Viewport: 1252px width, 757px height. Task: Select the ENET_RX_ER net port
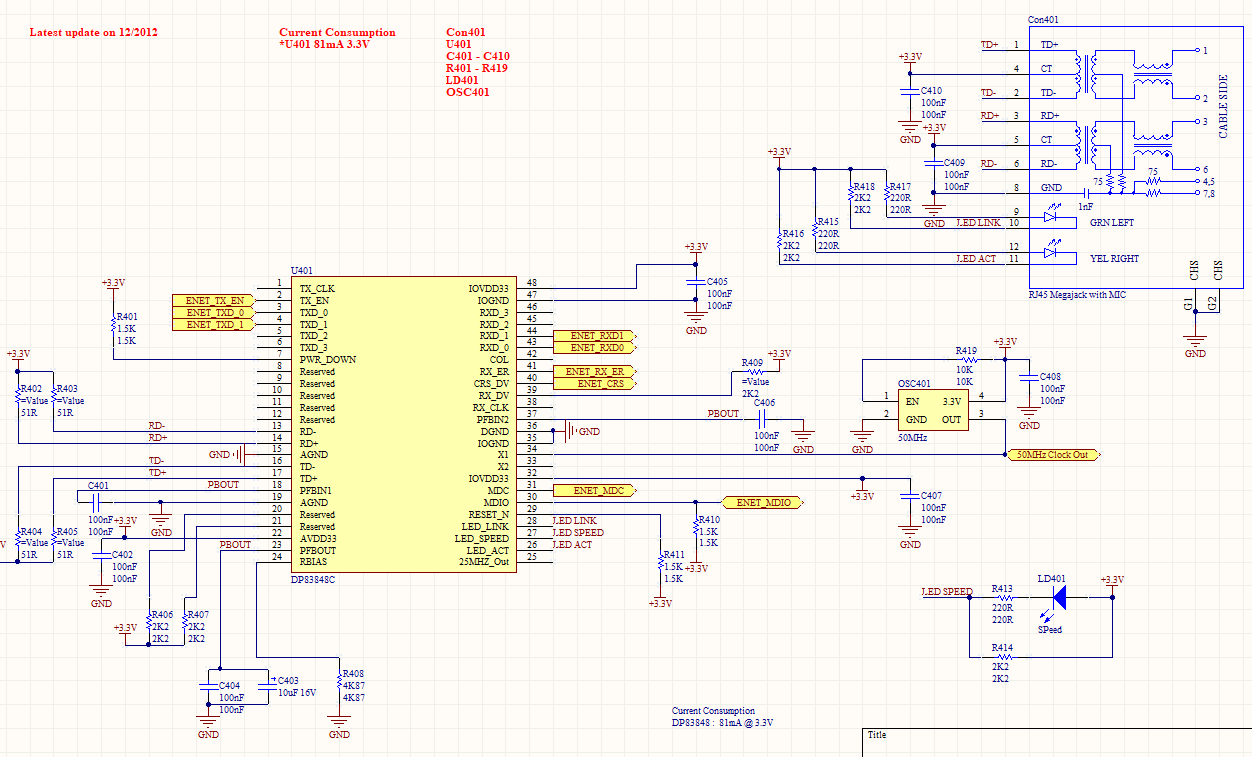597,372
